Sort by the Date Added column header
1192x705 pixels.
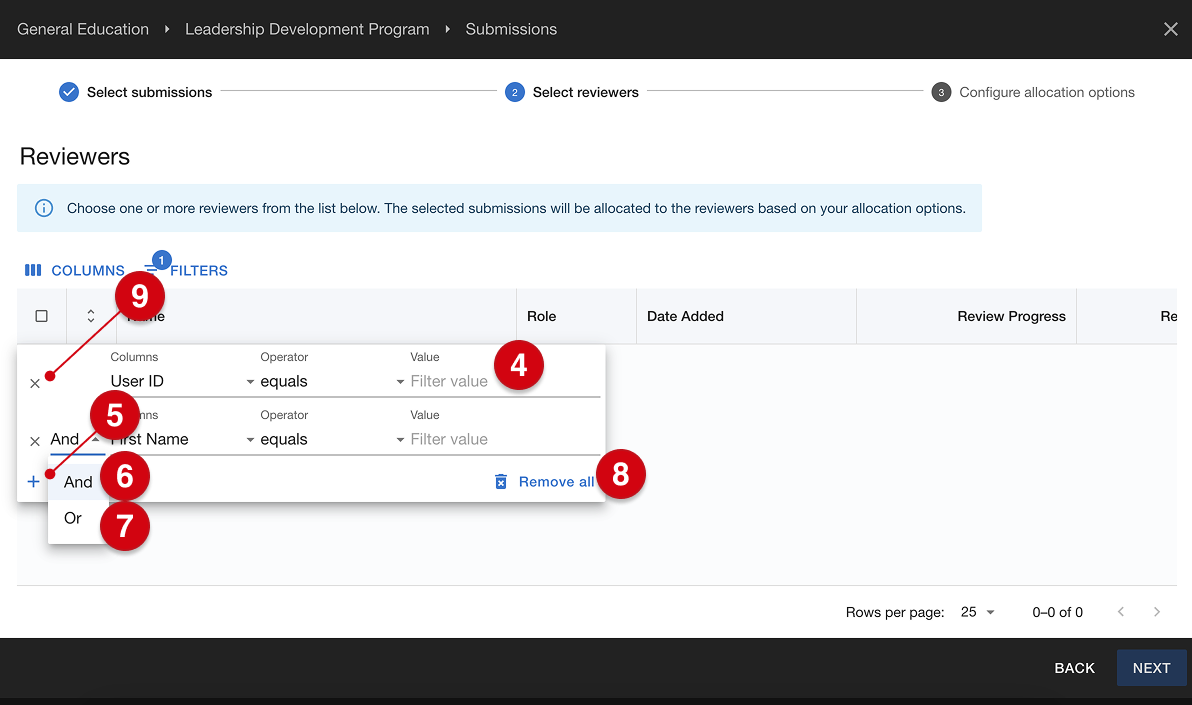(x=685, y=316)
